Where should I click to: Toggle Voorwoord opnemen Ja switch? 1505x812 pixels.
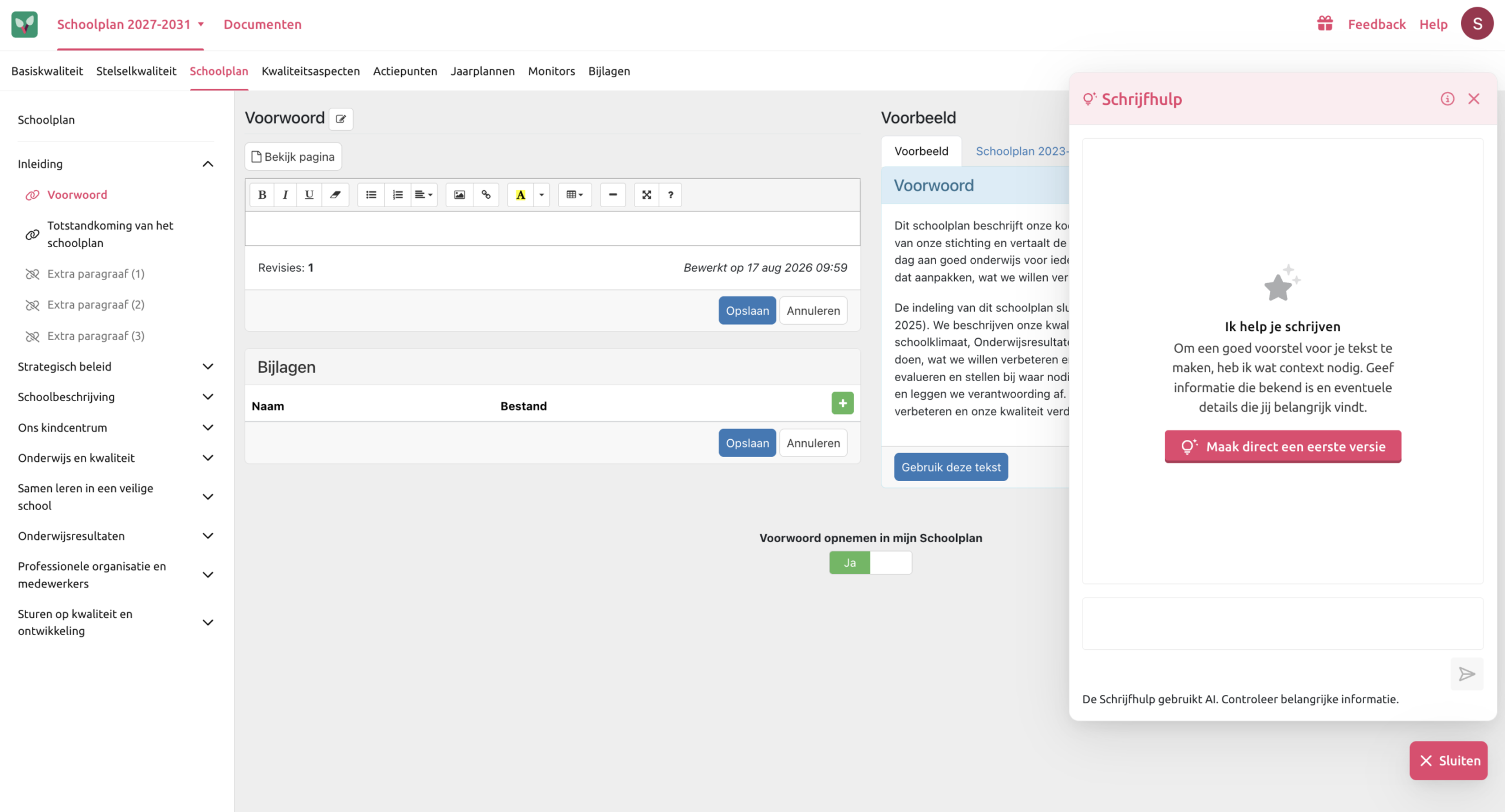[x=870, y=562]
